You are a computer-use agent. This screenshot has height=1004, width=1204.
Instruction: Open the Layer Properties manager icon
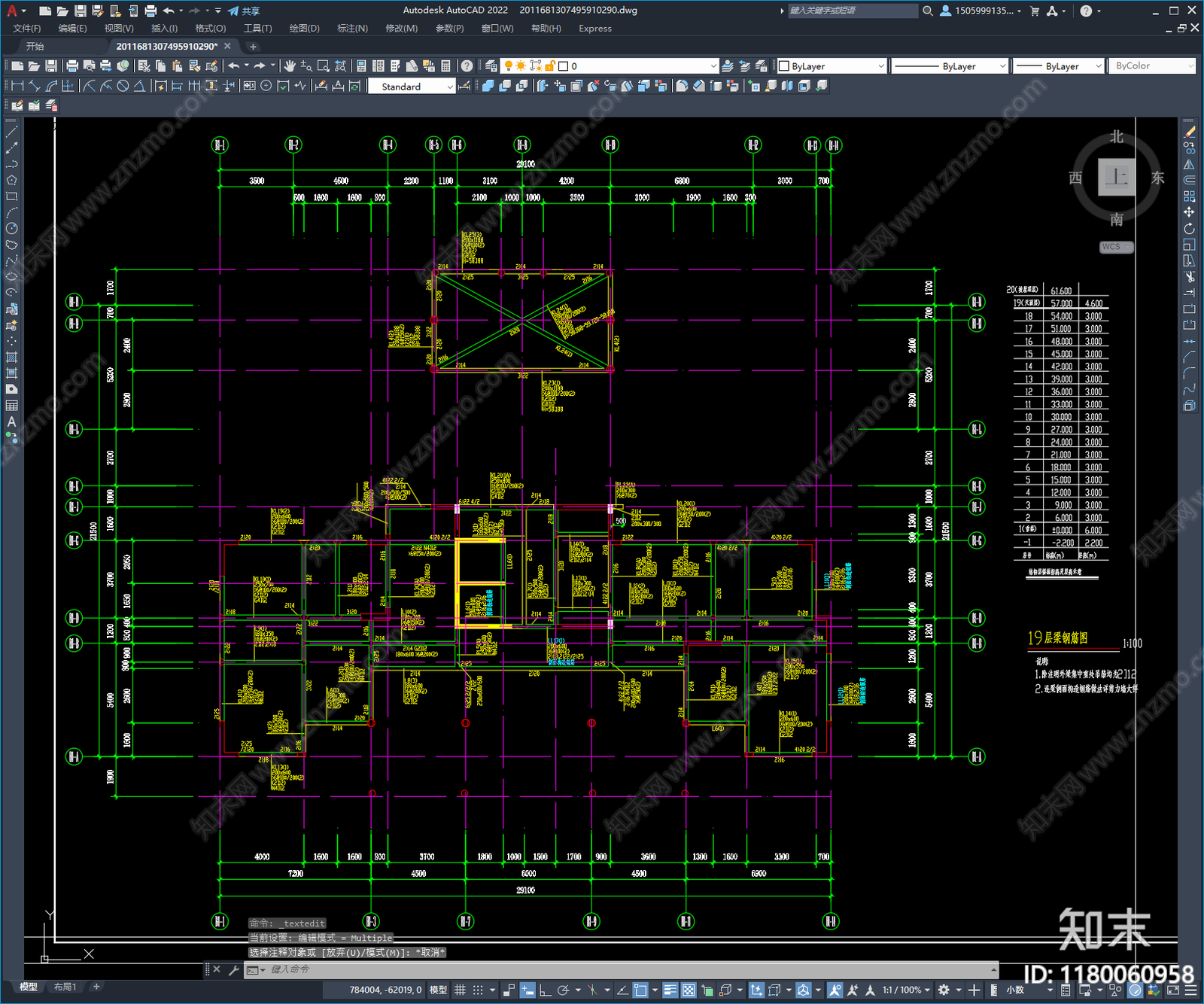click(491, 66)
